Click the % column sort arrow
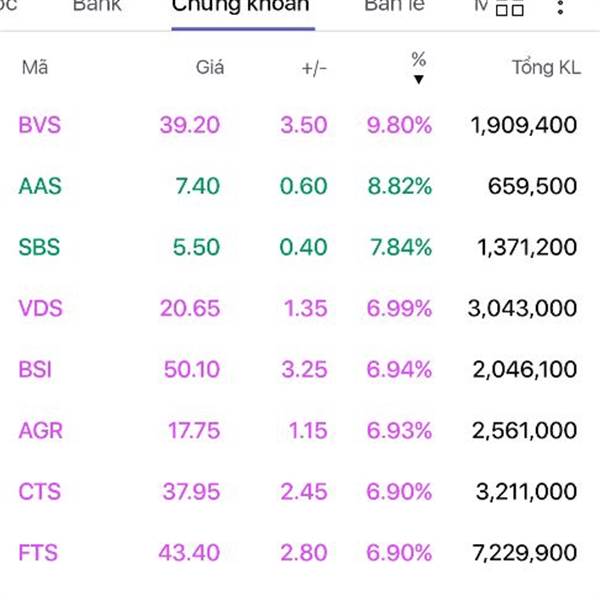 (x=419, y=79)
